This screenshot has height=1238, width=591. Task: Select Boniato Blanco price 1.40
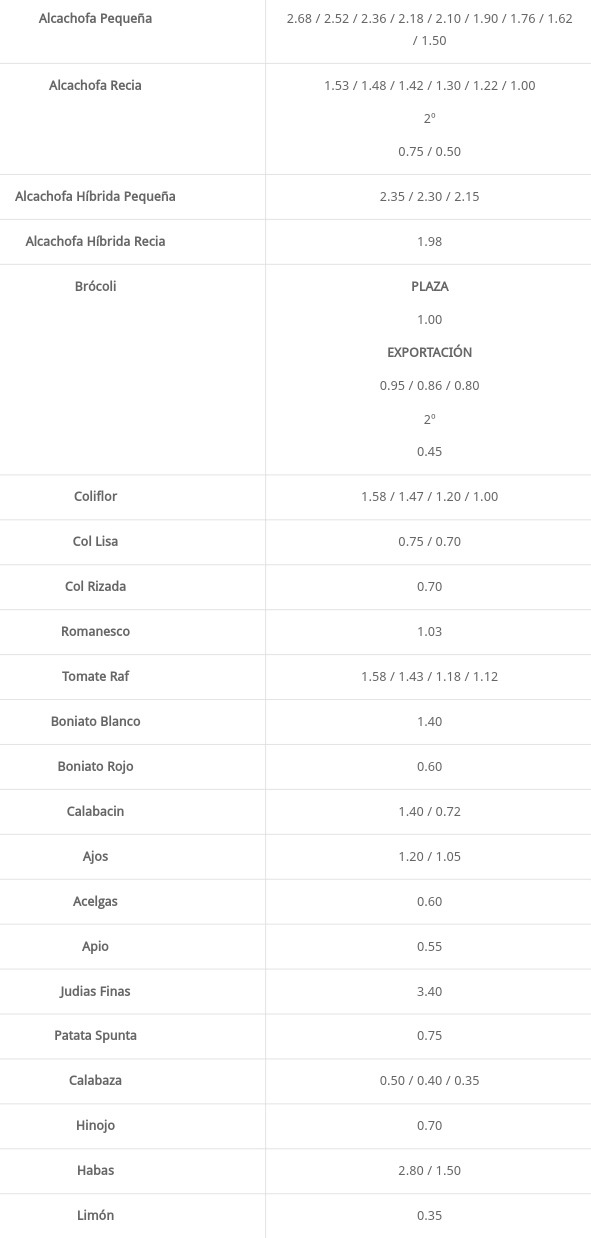pyautogui.click(x=429, y=722)
